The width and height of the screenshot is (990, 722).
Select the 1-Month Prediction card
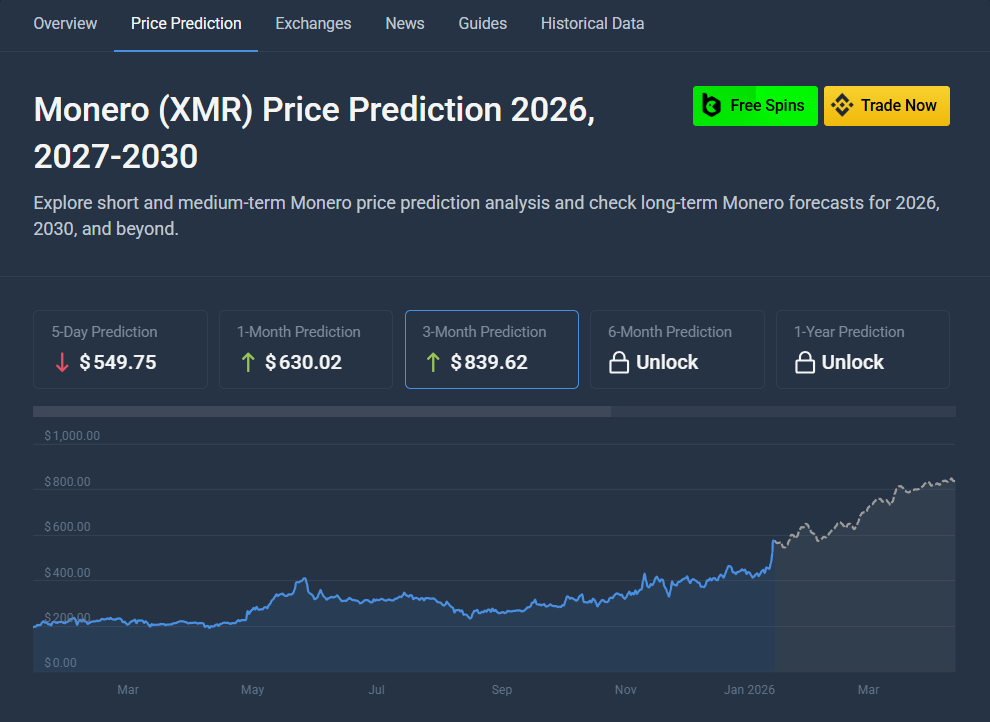click(x=305, y=349)
